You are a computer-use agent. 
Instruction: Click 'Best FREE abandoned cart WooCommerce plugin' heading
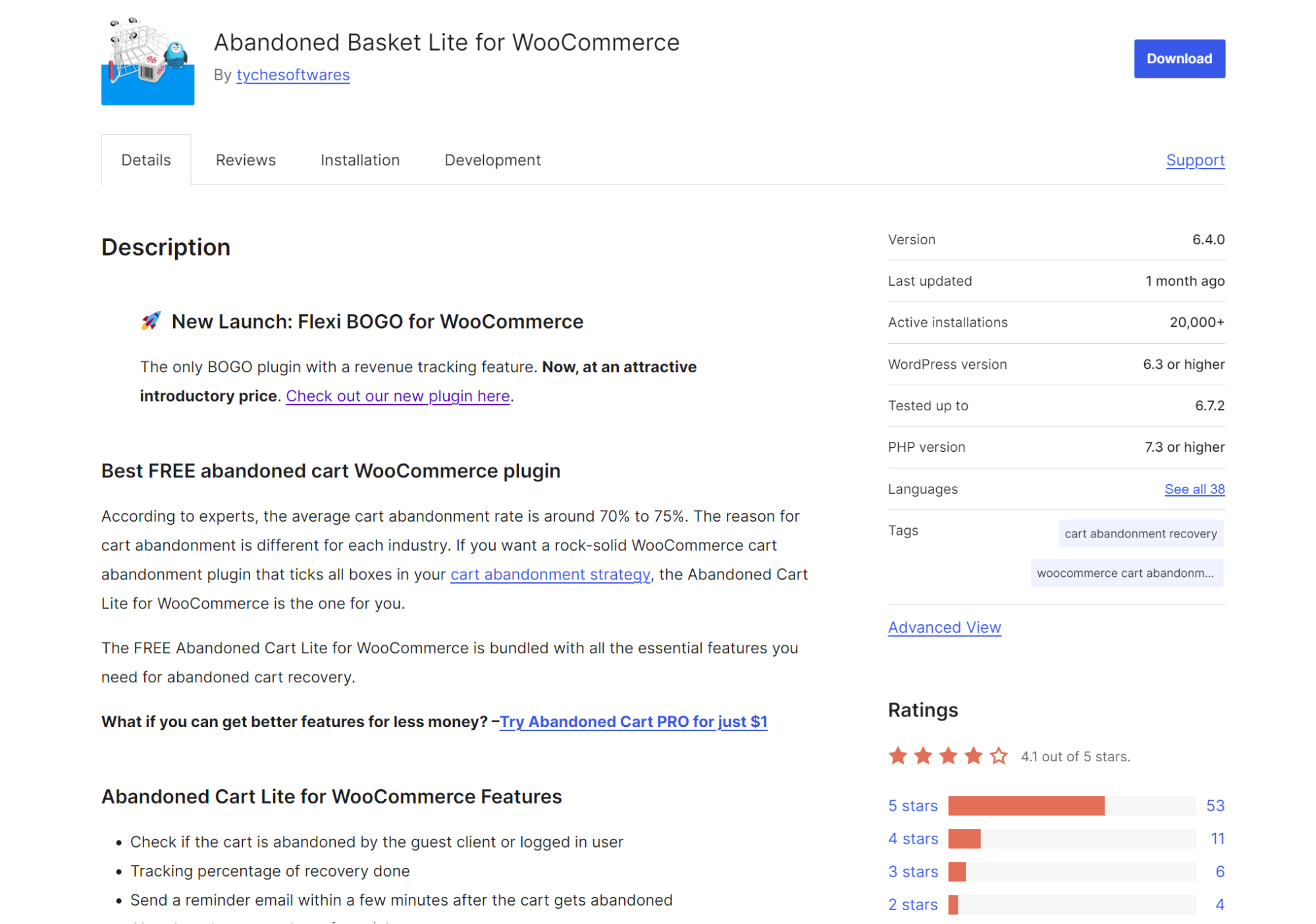pyautogui.click(x=330, y=470)
